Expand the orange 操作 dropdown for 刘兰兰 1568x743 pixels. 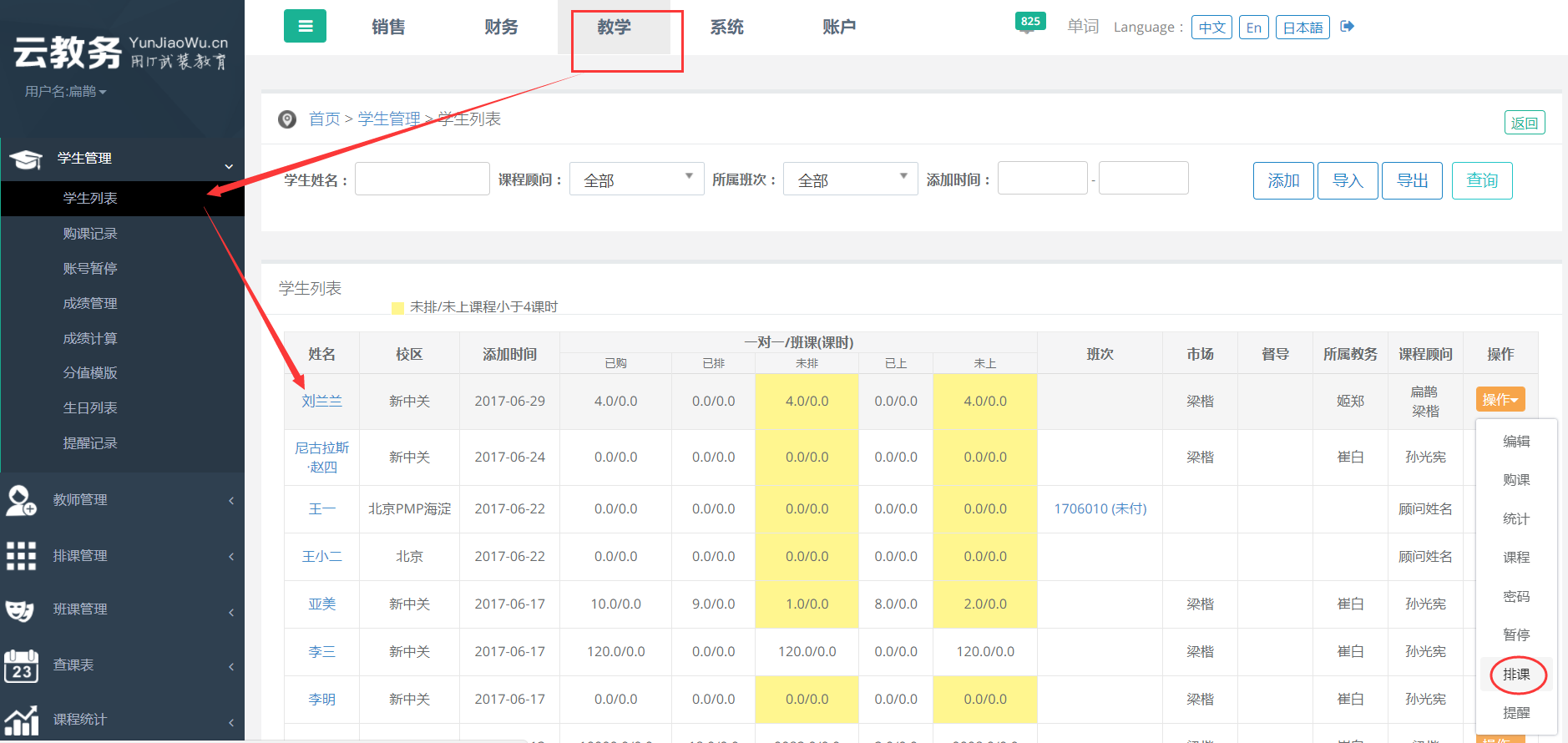[1500, 400]
